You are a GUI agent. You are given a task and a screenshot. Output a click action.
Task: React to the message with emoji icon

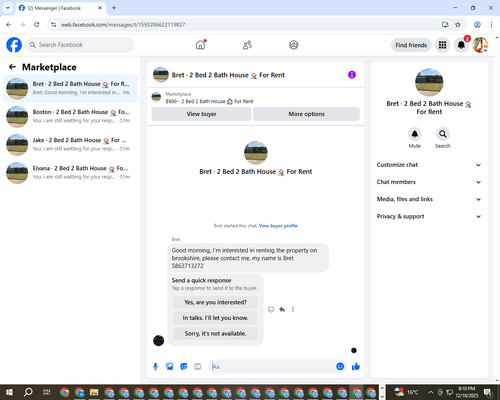[x=271, y=309]
